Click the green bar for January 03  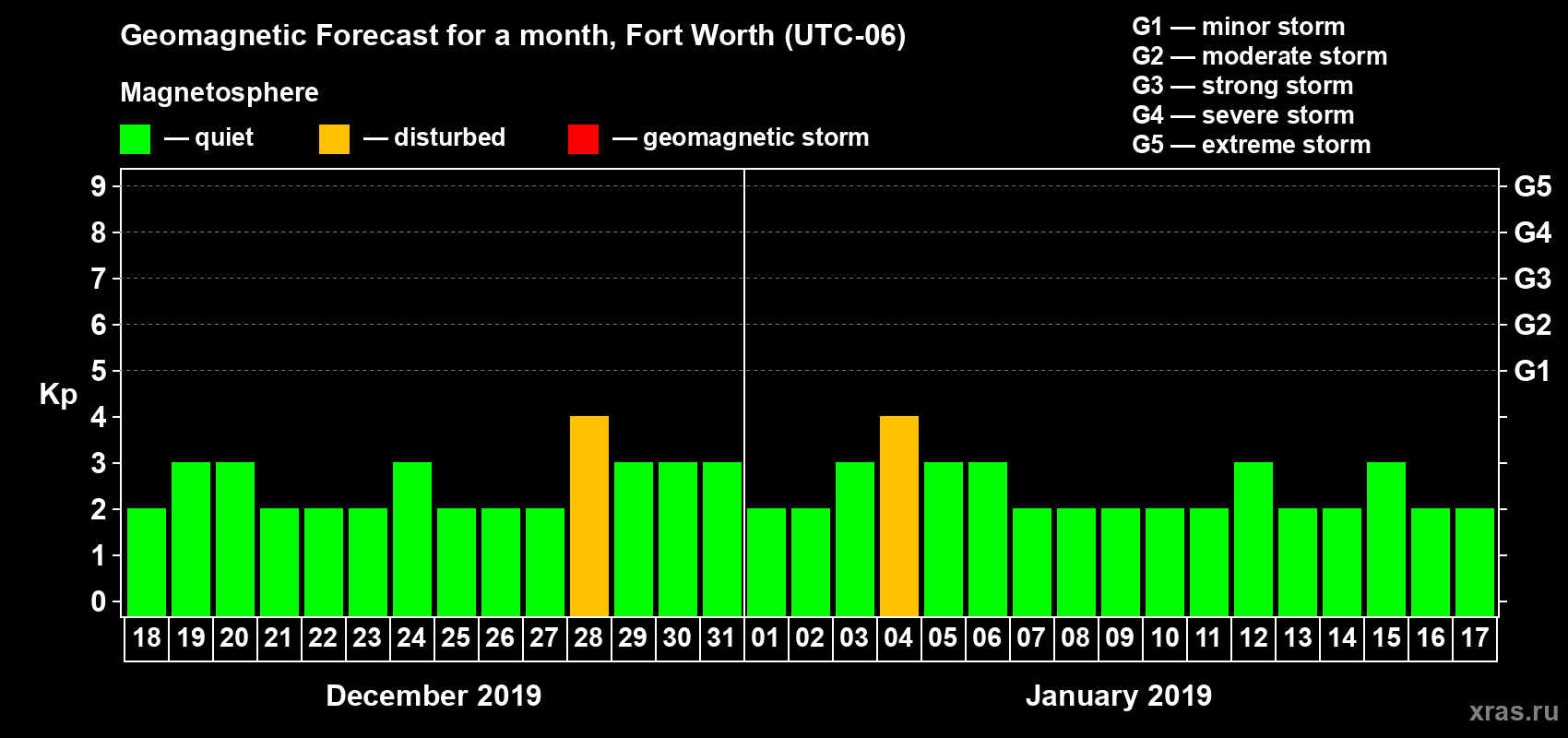[855, 539]
